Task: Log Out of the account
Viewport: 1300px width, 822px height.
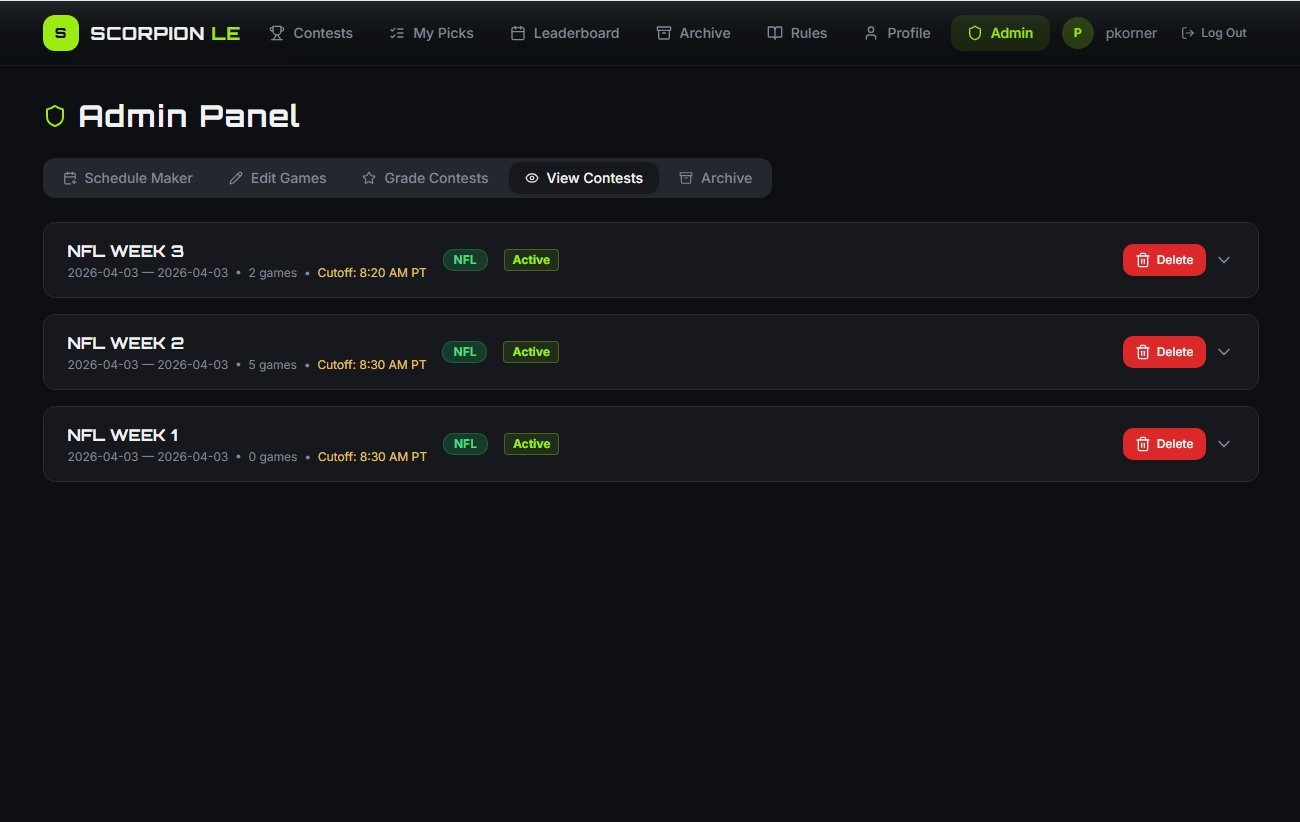Action: (1213, 33)
